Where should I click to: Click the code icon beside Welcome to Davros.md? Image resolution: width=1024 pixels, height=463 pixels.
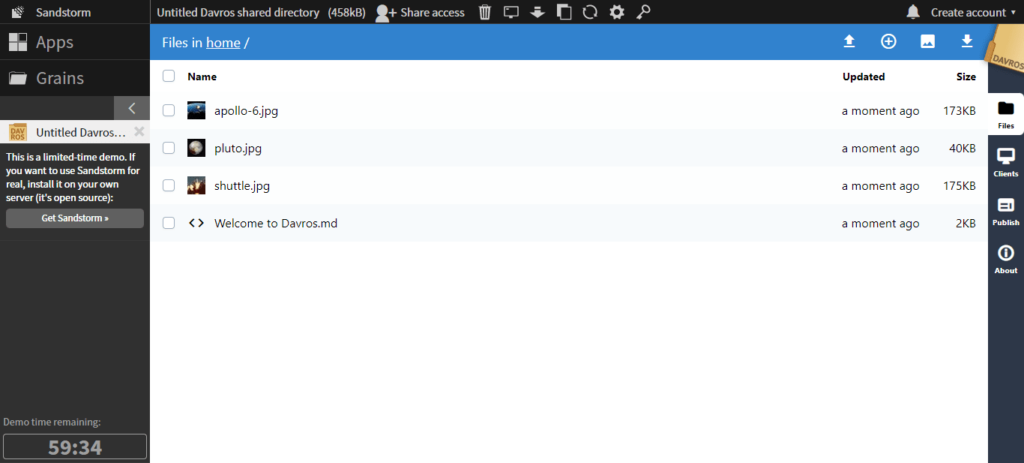pos(197,223)
